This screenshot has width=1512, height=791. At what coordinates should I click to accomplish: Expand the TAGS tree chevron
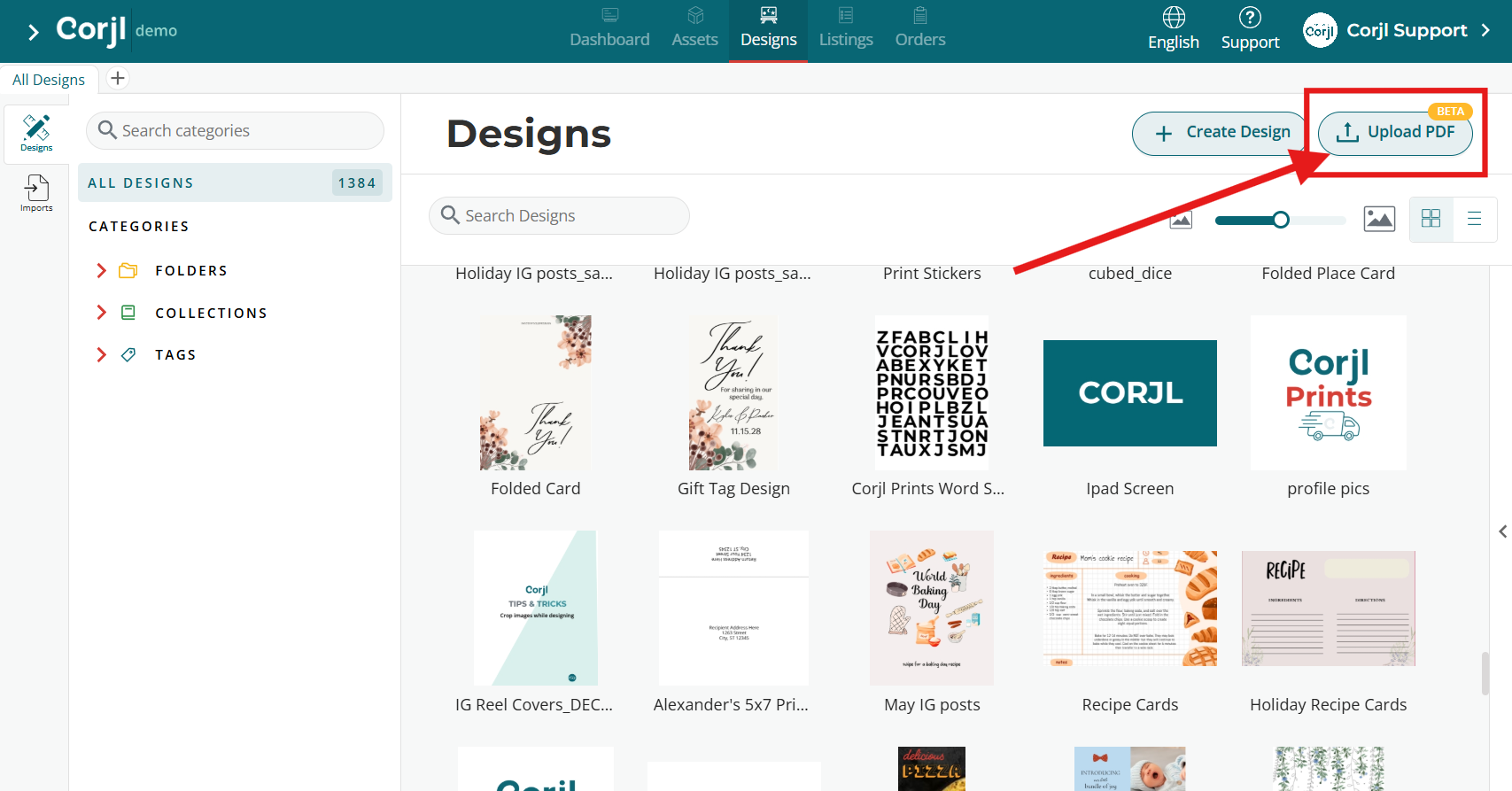pyautogui.click(x=101, y=354)
